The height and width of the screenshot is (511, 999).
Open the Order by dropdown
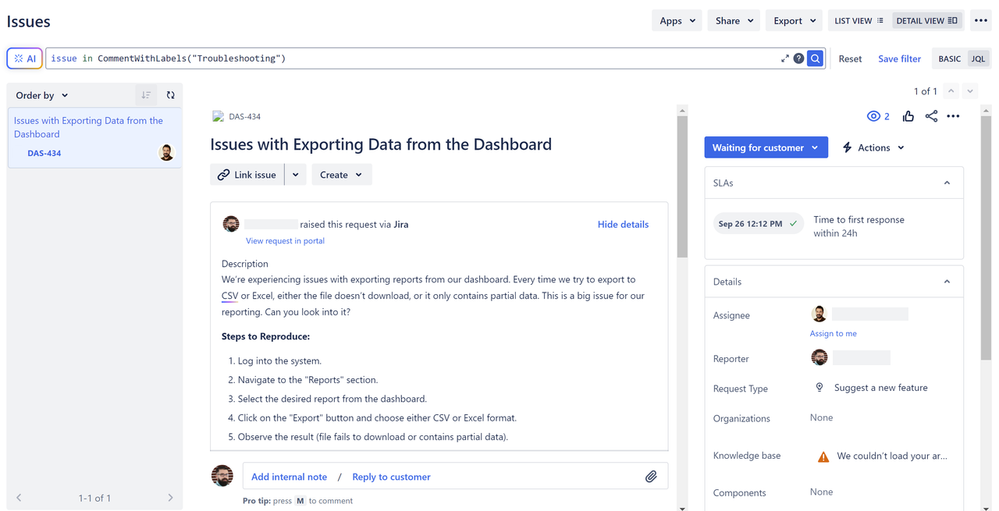click(42, 96)
